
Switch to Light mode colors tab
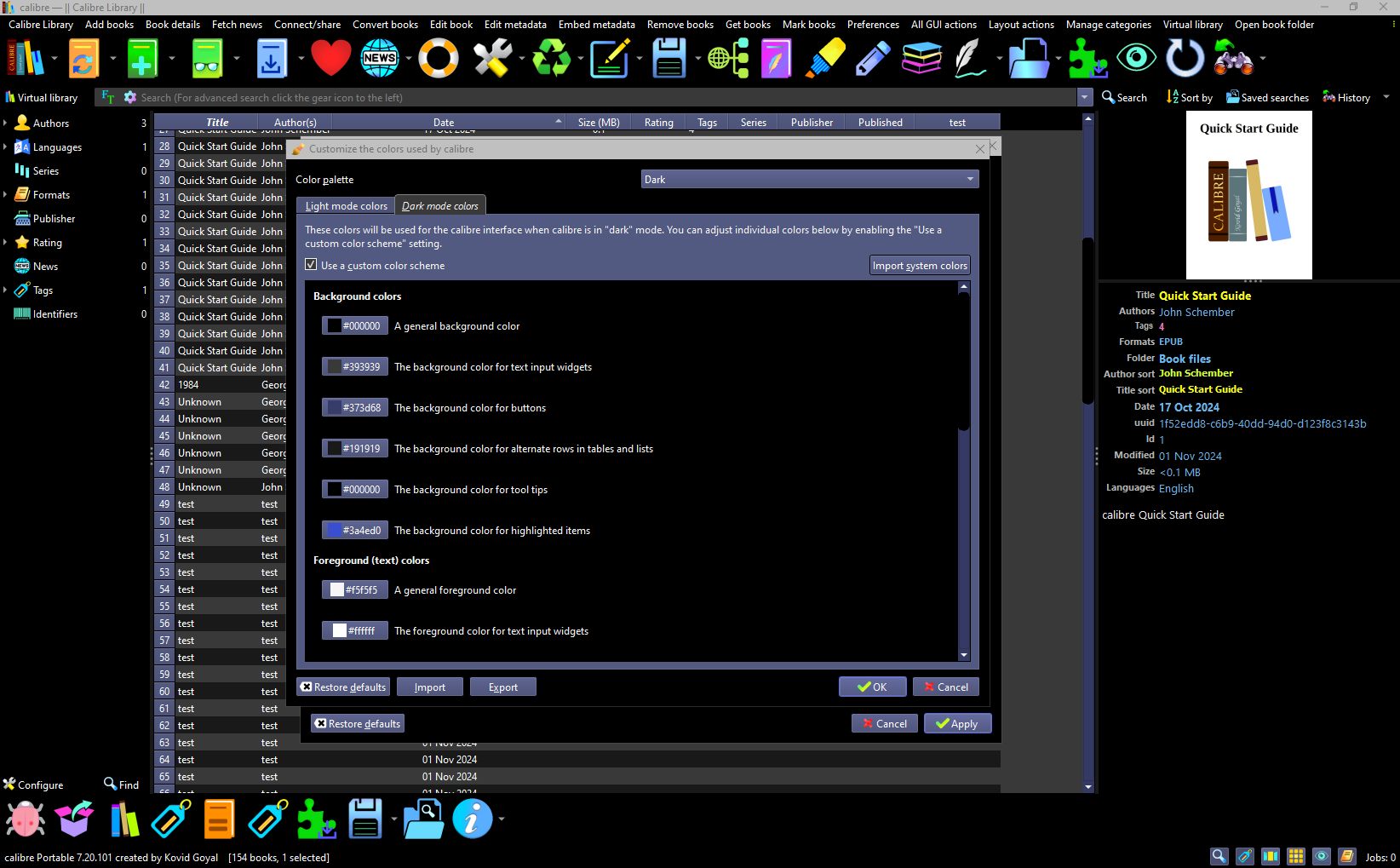click(x=346, y=206)
